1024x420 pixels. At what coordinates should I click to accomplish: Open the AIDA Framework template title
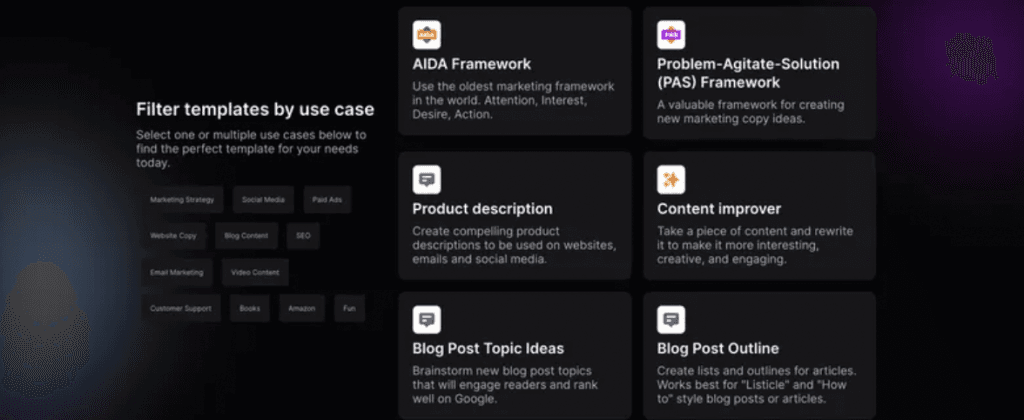(472, 64)
